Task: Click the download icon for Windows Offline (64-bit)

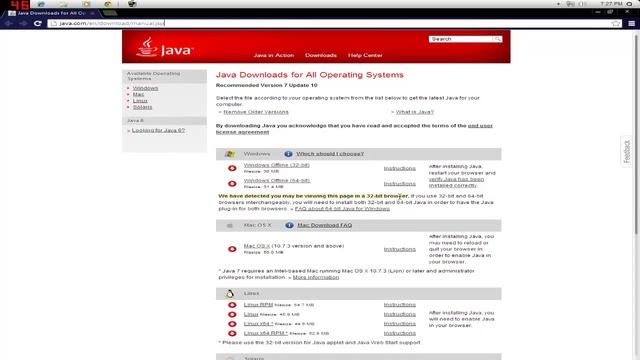Action: [x=232, y=184]
